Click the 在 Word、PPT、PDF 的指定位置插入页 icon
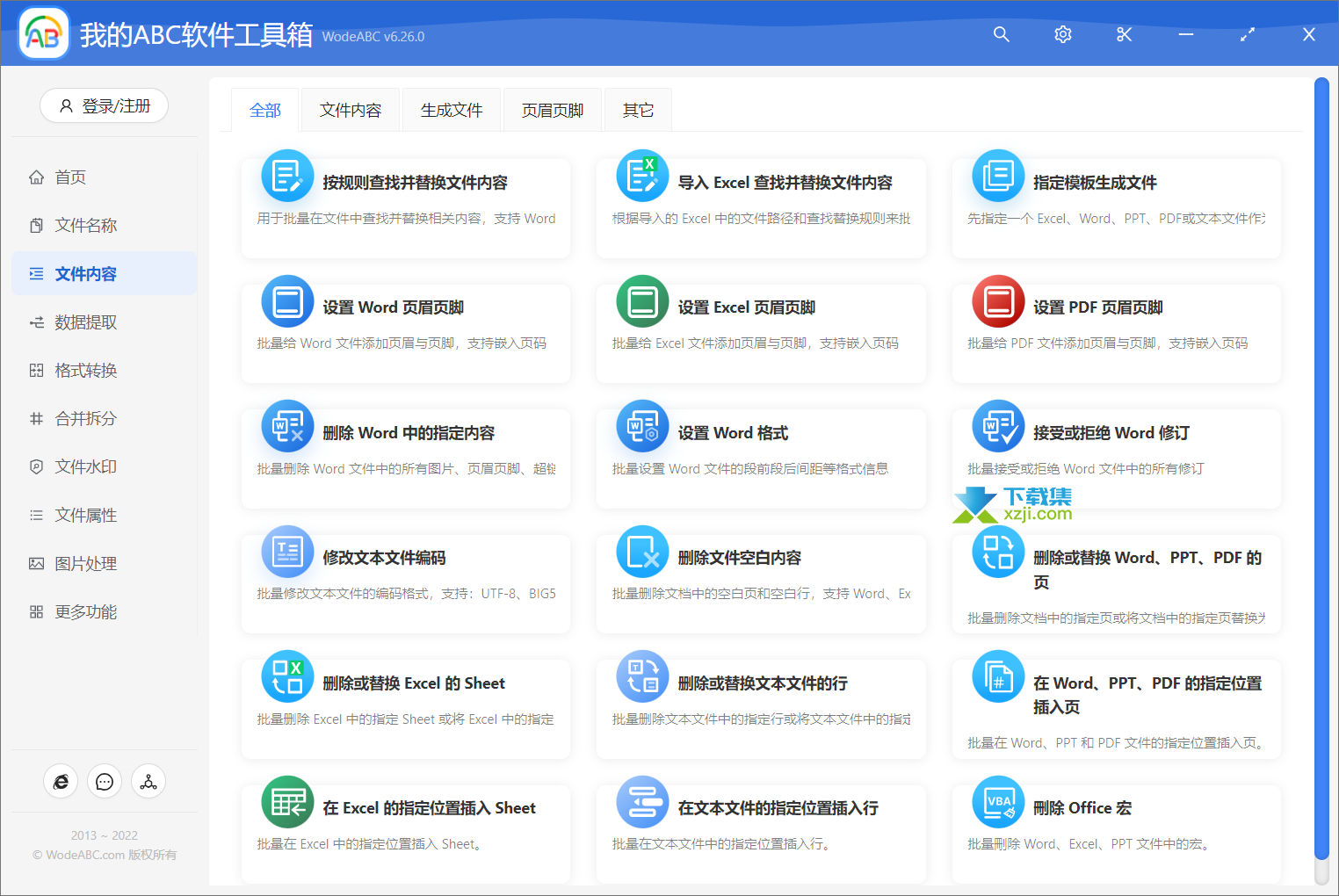This screenshot has height=896, width=1339. (x=998, y=676)
